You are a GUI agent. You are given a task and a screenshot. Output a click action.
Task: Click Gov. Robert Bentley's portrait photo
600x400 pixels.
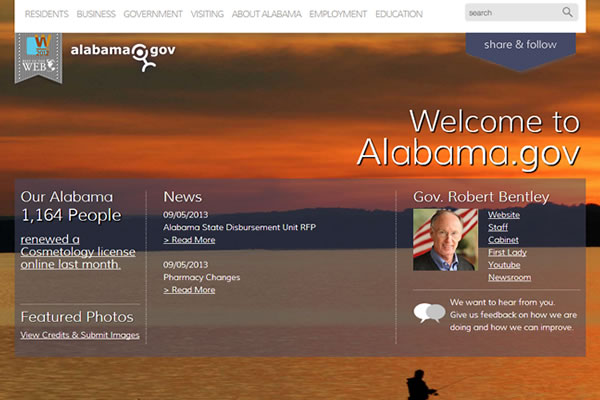click(445, 240)
